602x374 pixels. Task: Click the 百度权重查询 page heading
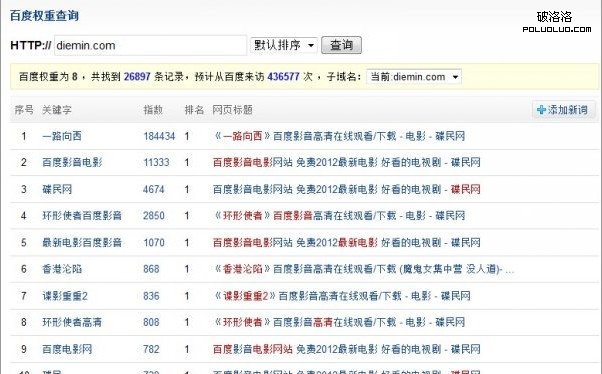click(x=44, y=16)
